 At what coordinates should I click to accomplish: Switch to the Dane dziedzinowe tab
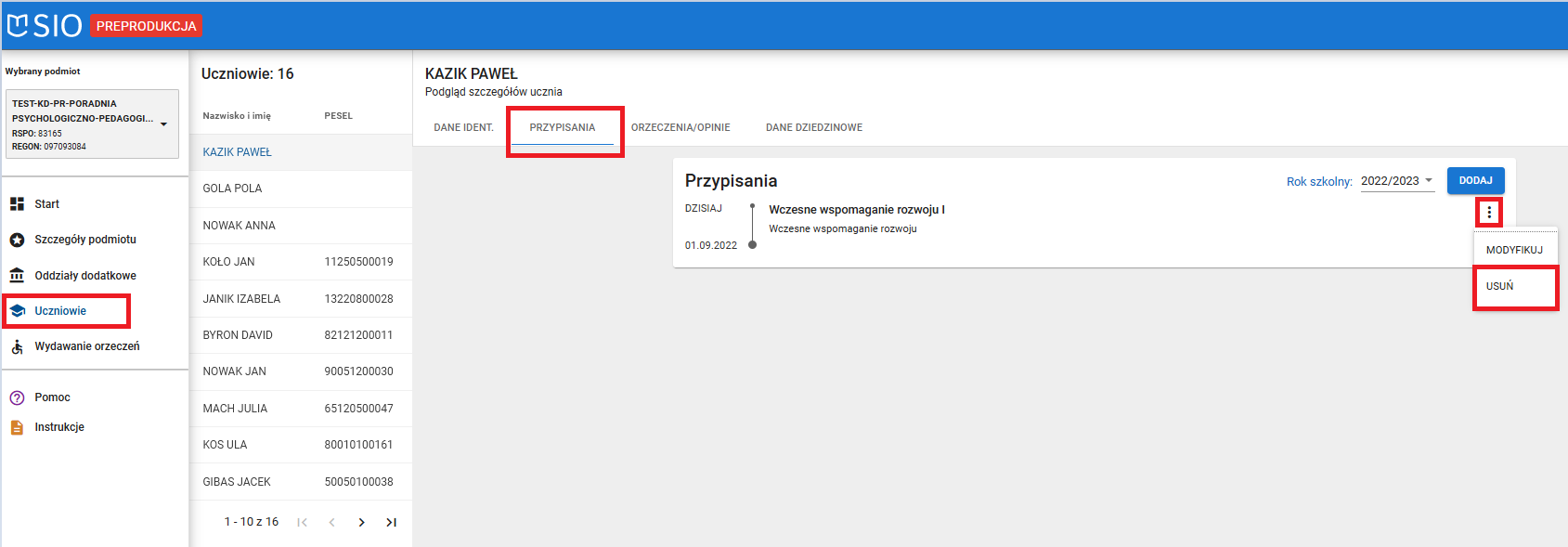[x=813, y=127]
